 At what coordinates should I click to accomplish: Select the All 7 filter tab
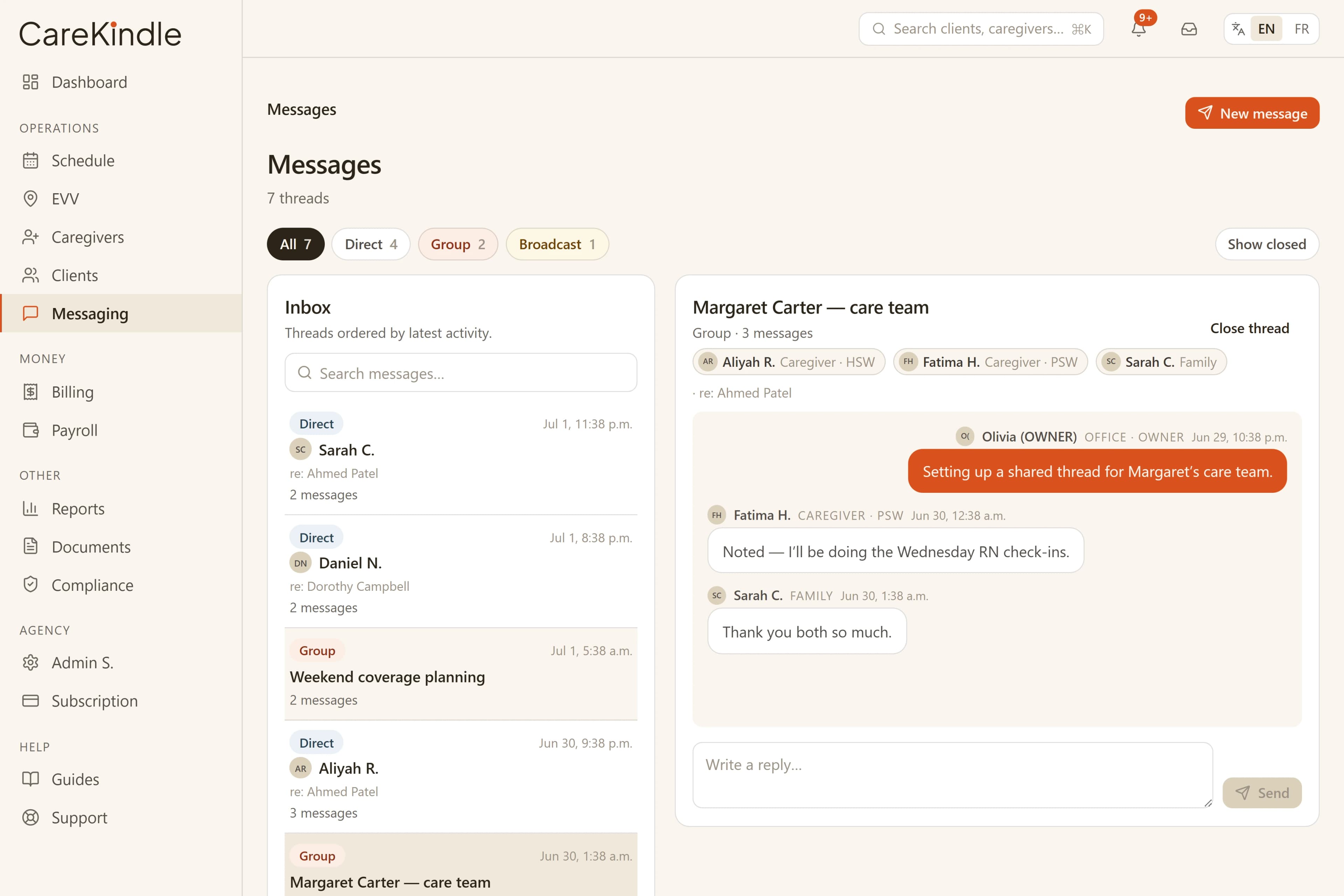[x=295, y=245]
